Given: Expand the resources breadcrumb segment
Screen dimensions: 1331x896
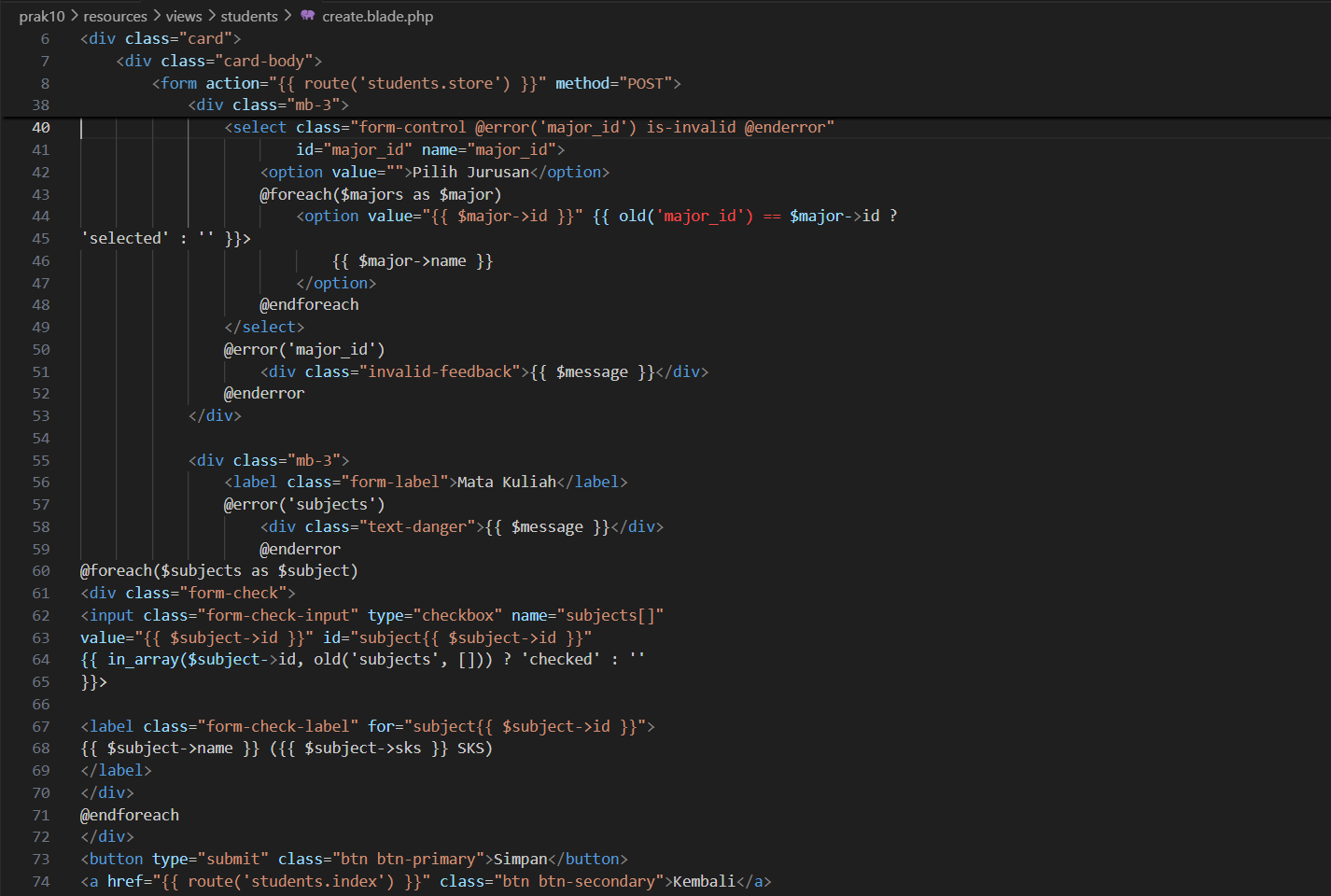Looking at the screenshot, I should click(115, 16).
